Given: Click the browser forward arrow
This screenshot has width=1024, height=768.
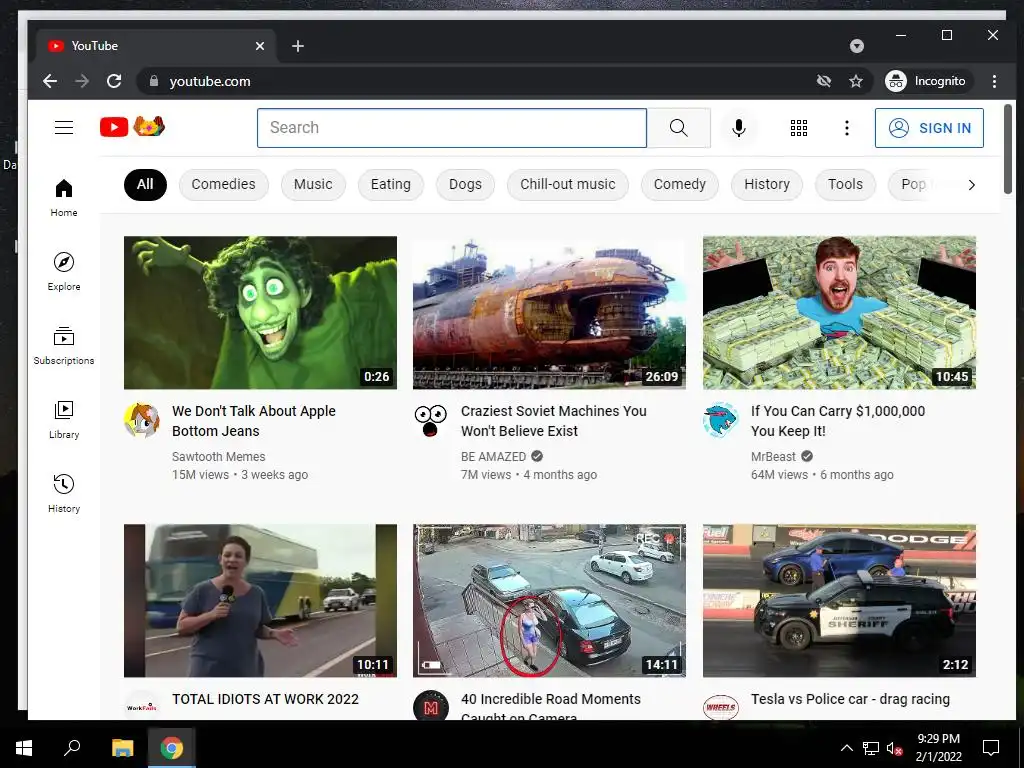Looking at the screenshot, I should pos(82,81).
